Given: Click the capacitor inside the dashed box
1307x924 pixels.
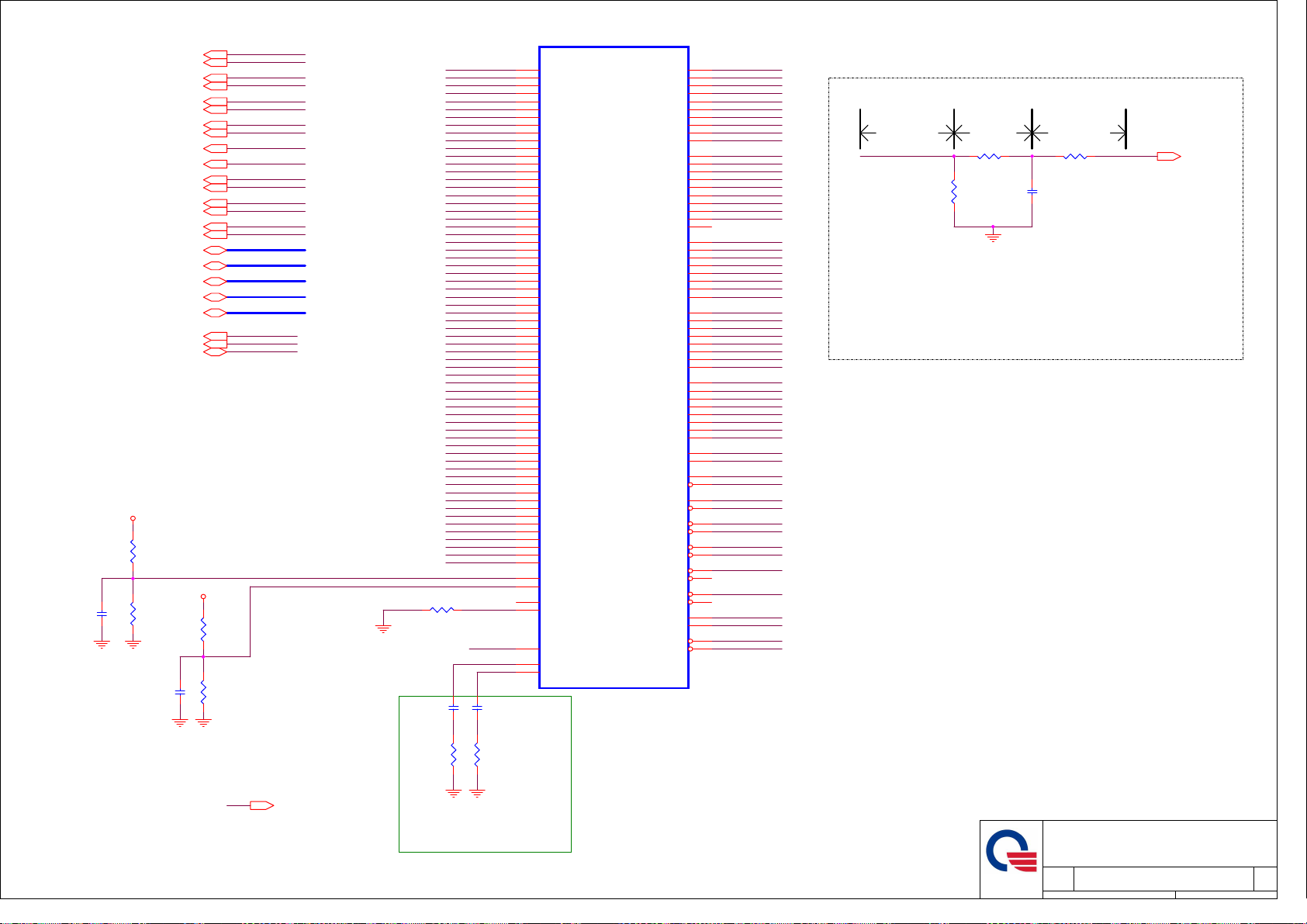Looking at the screenshot, I should tap(1032, 191).
